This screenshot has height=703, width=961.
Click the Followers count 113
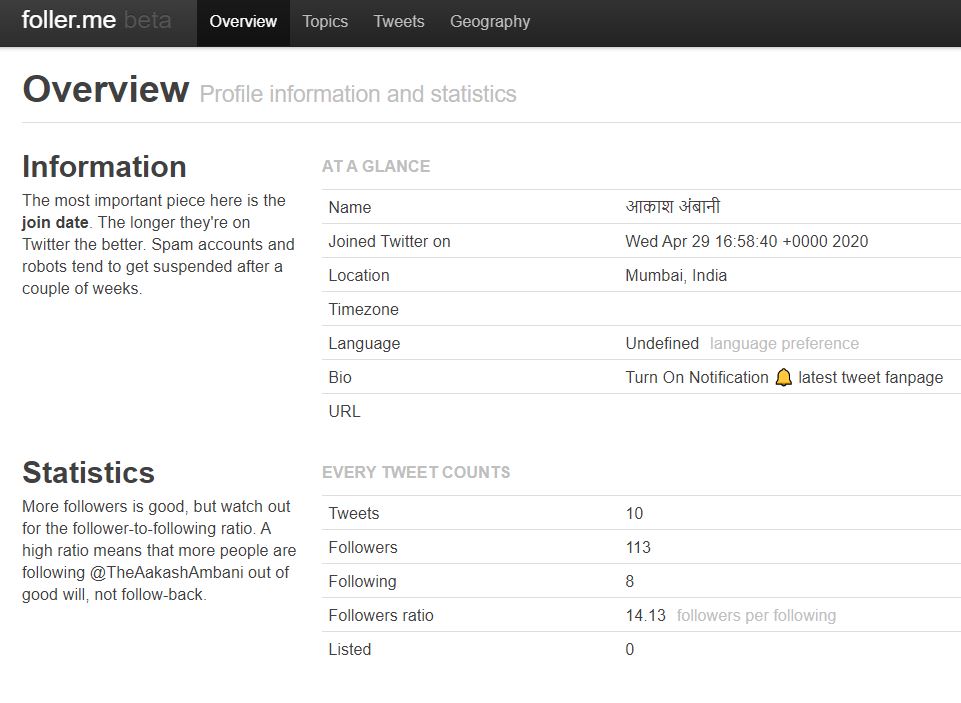click(638, 547)
